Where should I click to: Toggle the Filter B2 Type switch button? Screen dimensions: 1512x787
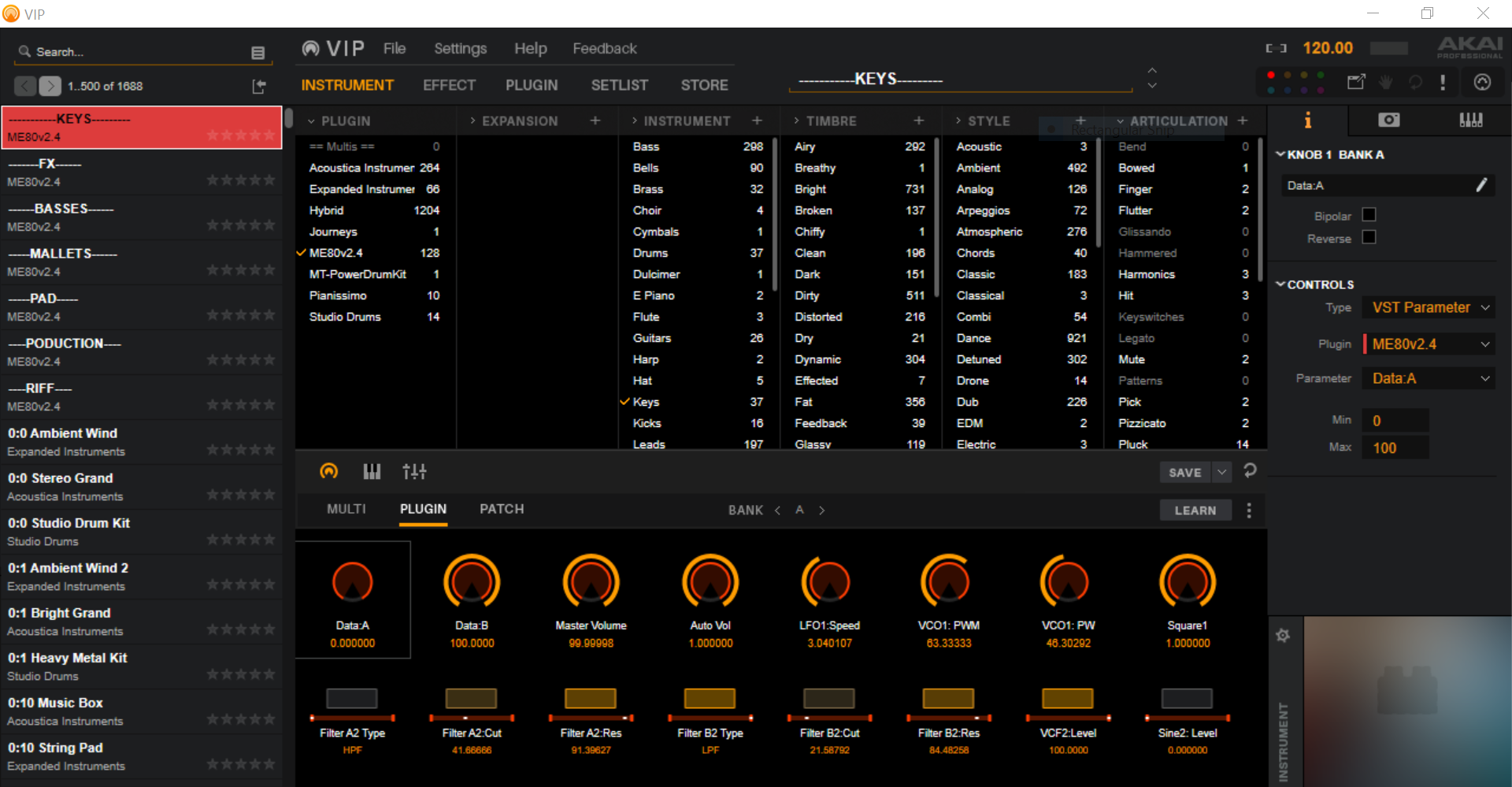tap(710, 698)
